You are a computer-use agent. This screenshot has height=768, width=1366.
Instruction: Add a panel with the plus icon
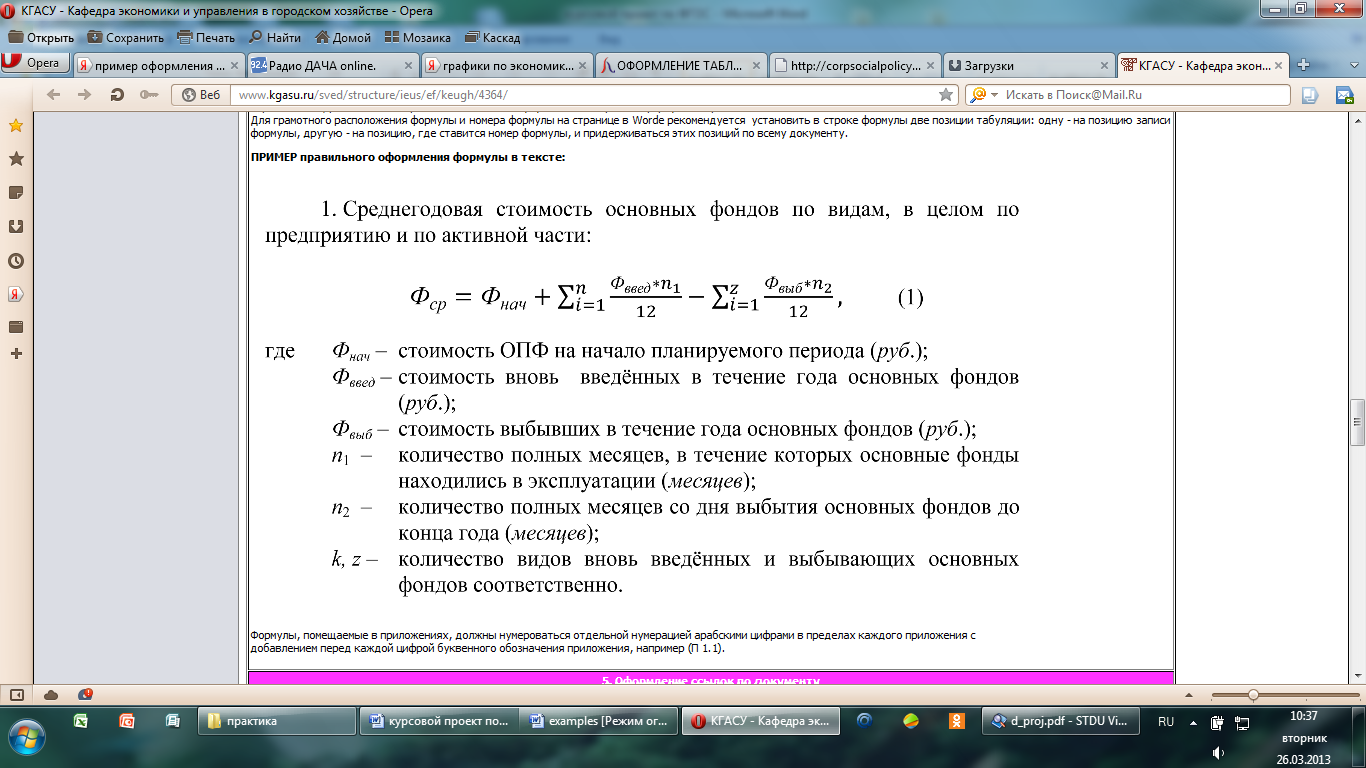tap(16, 354)
